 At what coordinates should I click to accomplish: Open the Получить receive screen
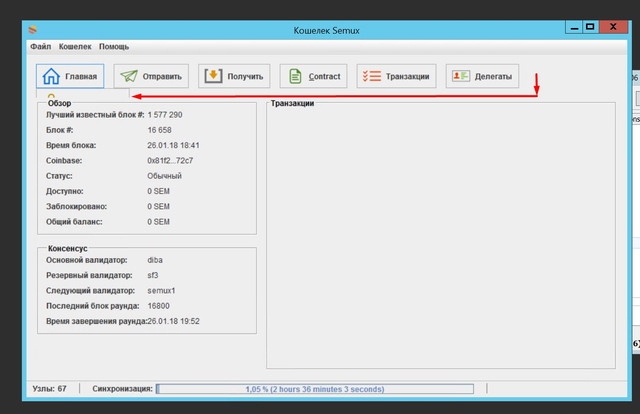pyautogui.click(x=234, y=76)
